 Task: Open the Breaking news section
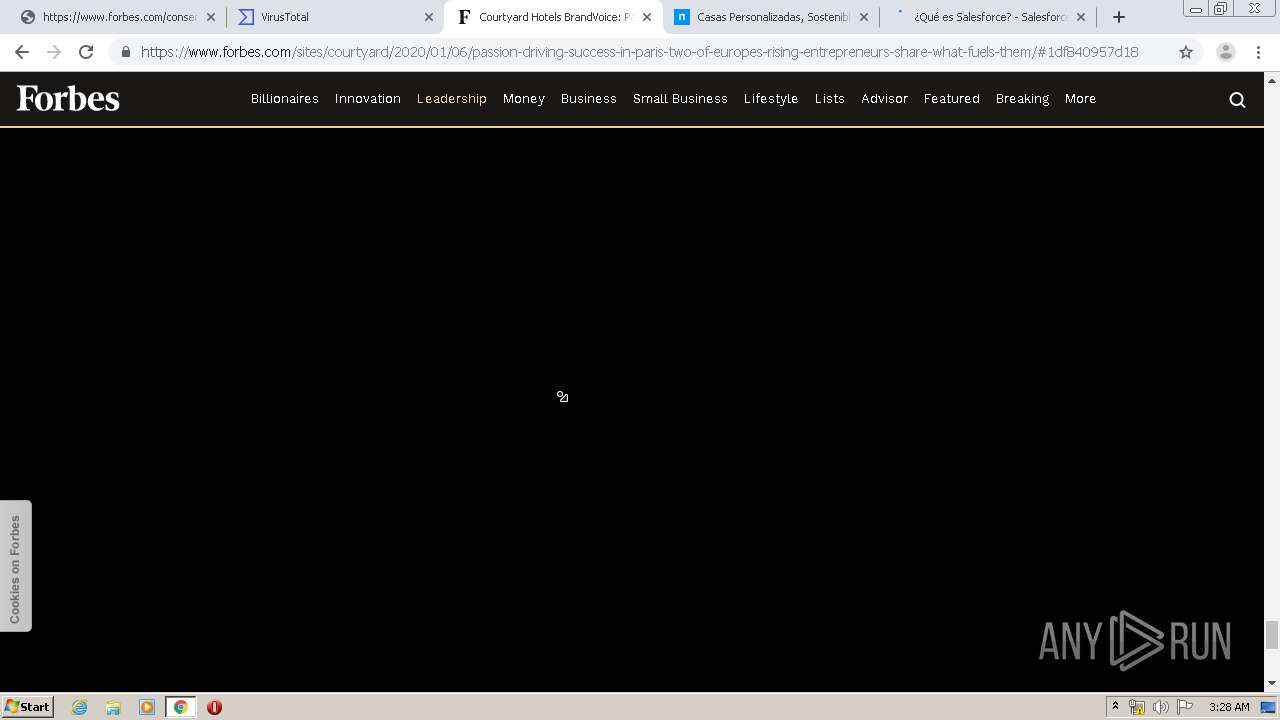1022,98
